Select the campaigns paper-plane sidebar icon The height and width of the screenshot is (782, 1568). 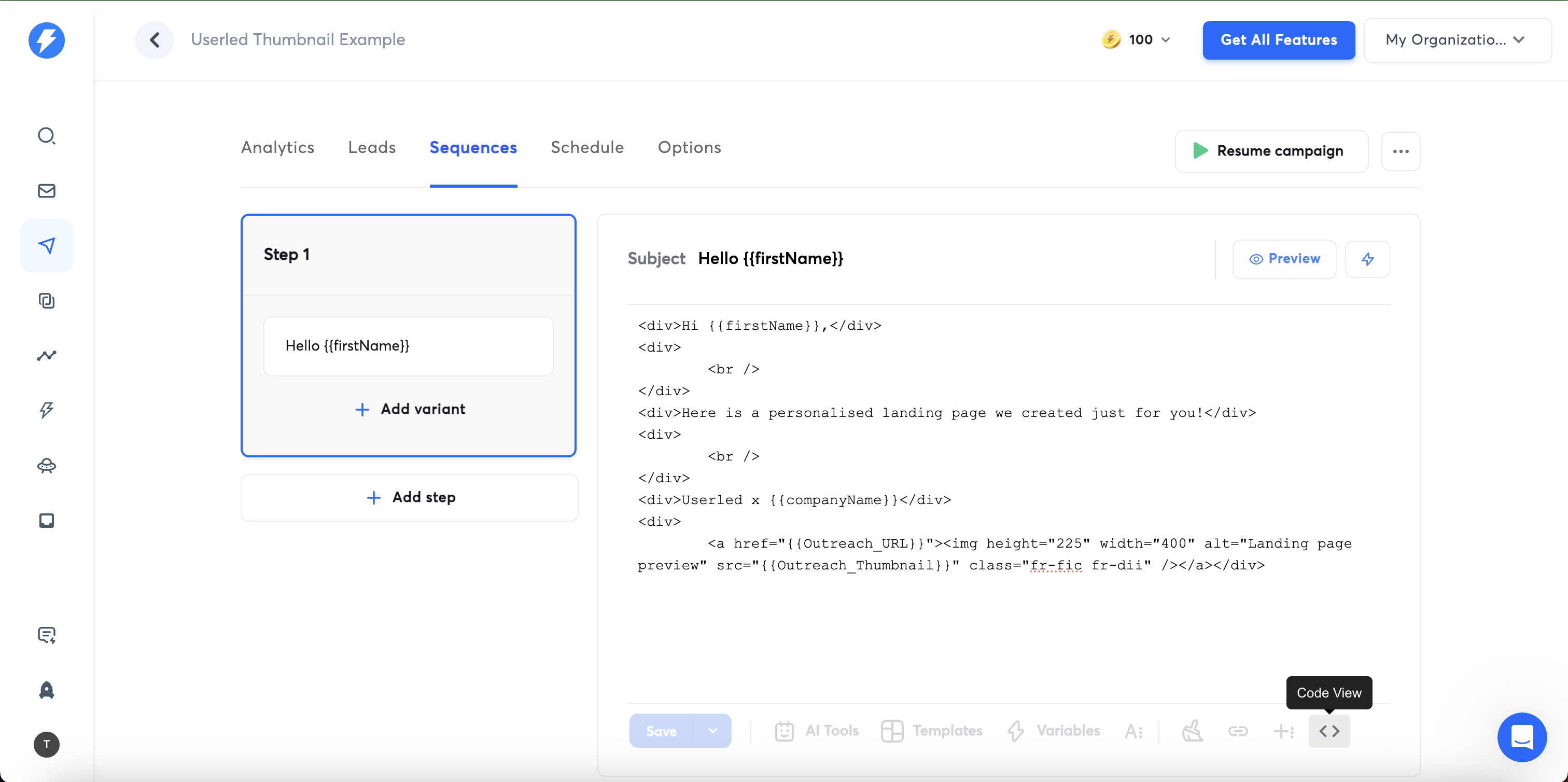pyautogui.click(x=46, y=246)
